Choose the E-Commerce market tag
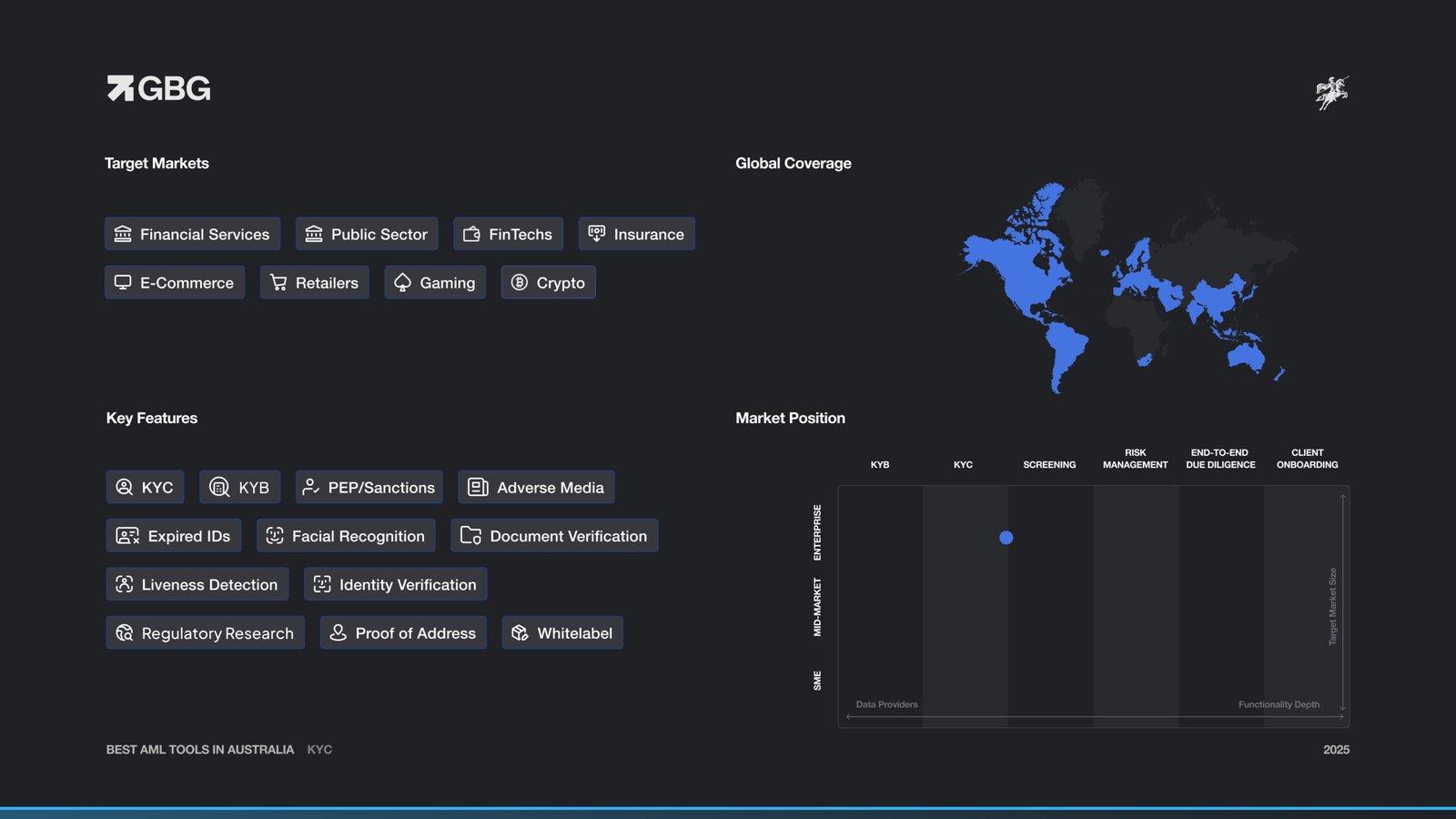The width and height of the screenshot is (1456, 819). pyautogui.click(x=175, y=282)
